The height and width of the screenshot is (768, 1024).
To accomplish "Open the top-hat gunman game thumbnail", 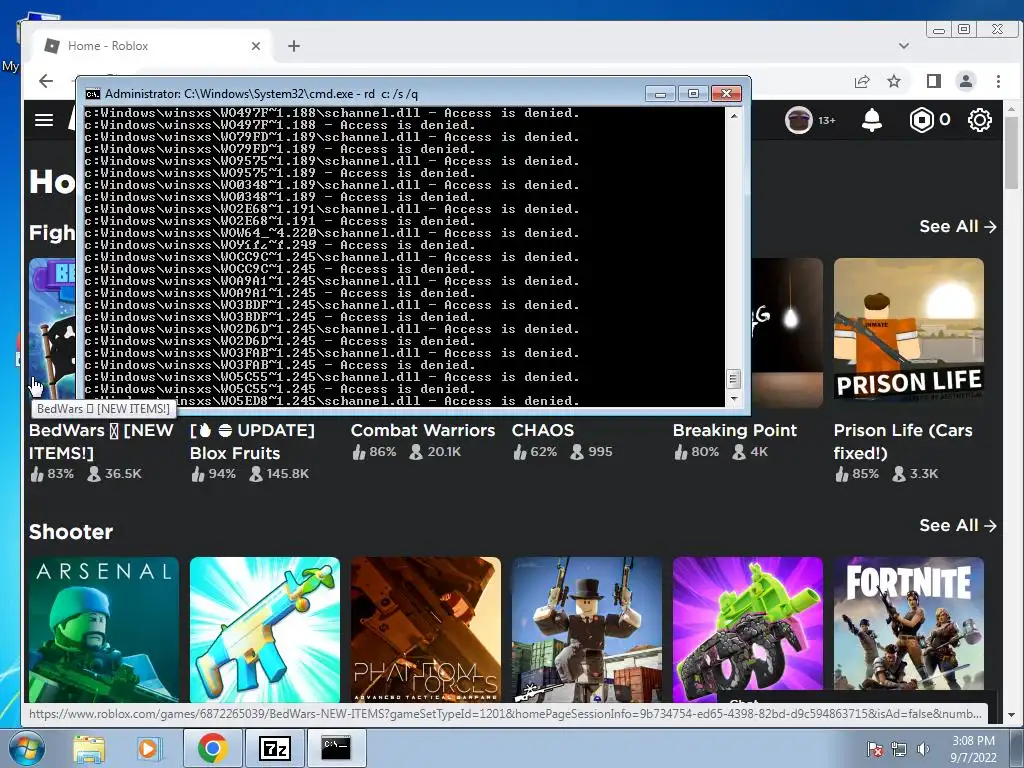I will pos(586,630).
